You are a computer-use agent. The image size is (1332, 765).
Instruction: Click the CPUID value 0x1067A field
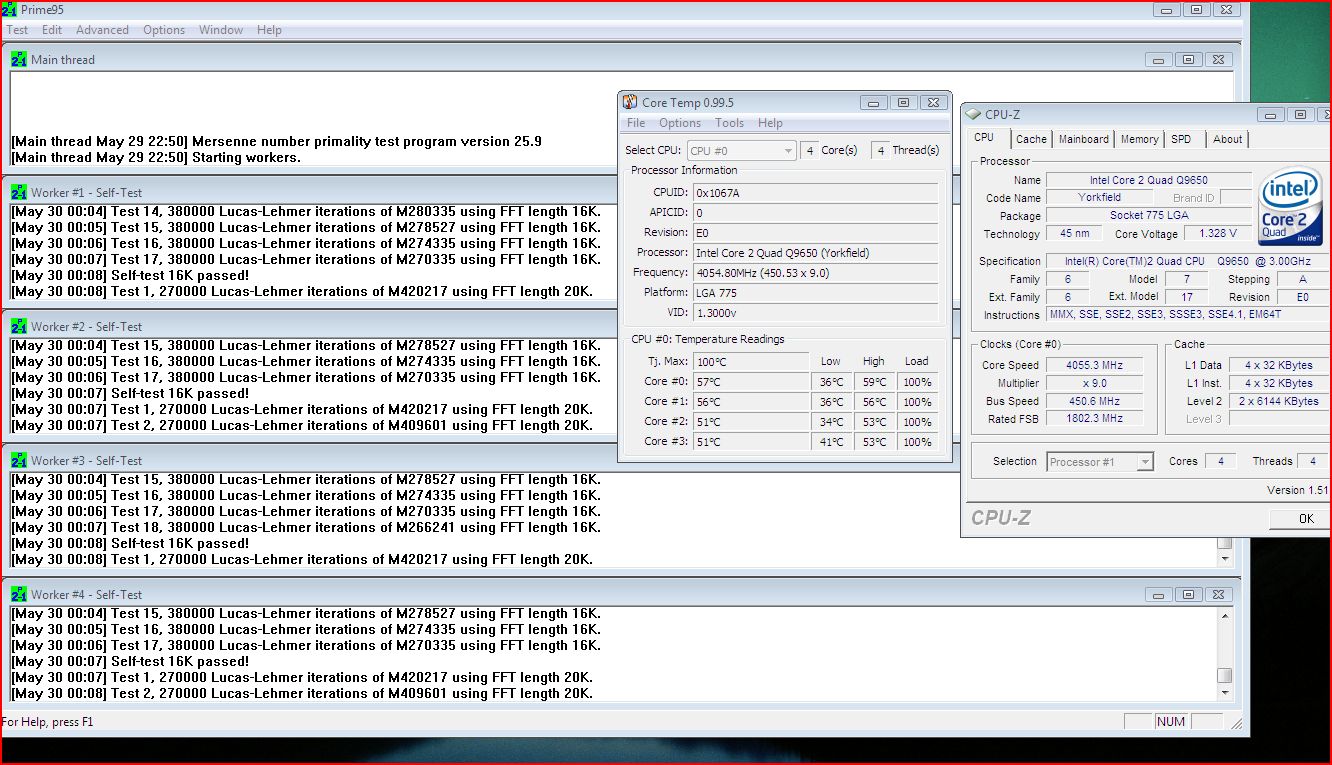(816, 192)
